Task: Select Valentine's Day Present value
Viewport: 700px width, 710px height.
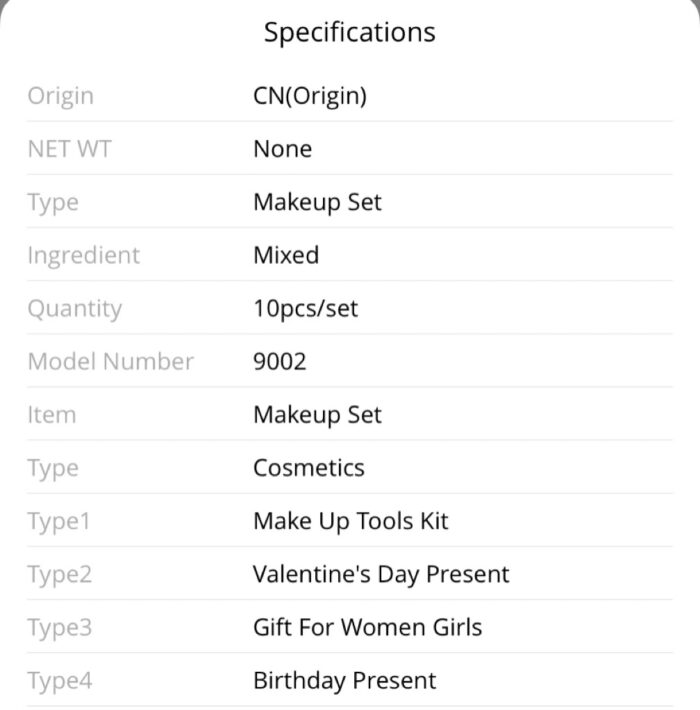Action: pyautogui.click(x=381, y=575)
